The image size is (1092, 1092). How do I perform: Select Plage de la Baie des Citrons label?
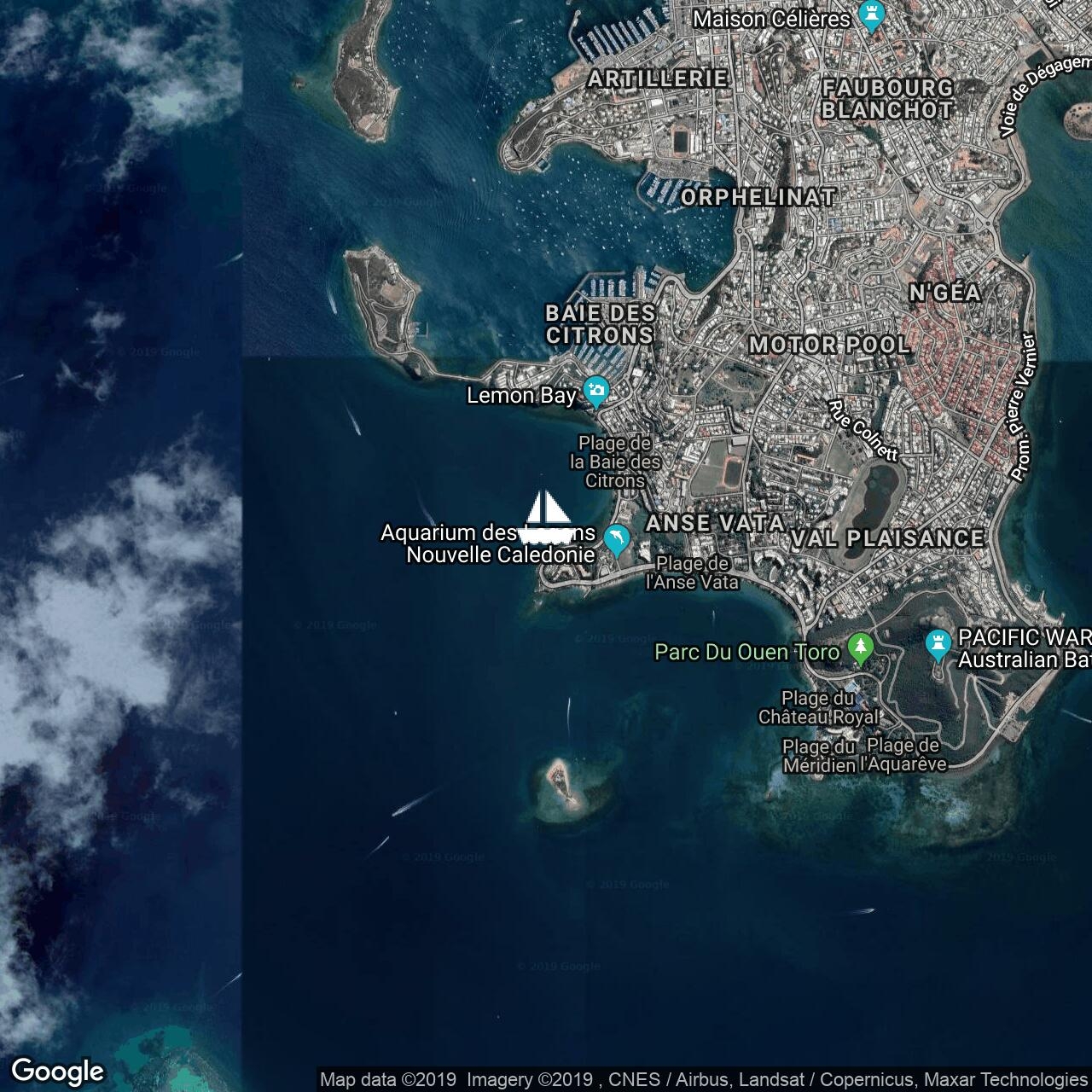coord(614,462)
